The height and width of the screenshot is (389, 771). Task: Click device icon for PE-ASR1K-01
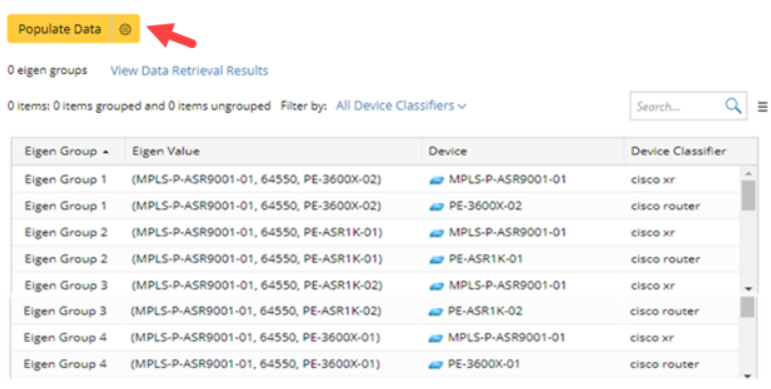437,260
